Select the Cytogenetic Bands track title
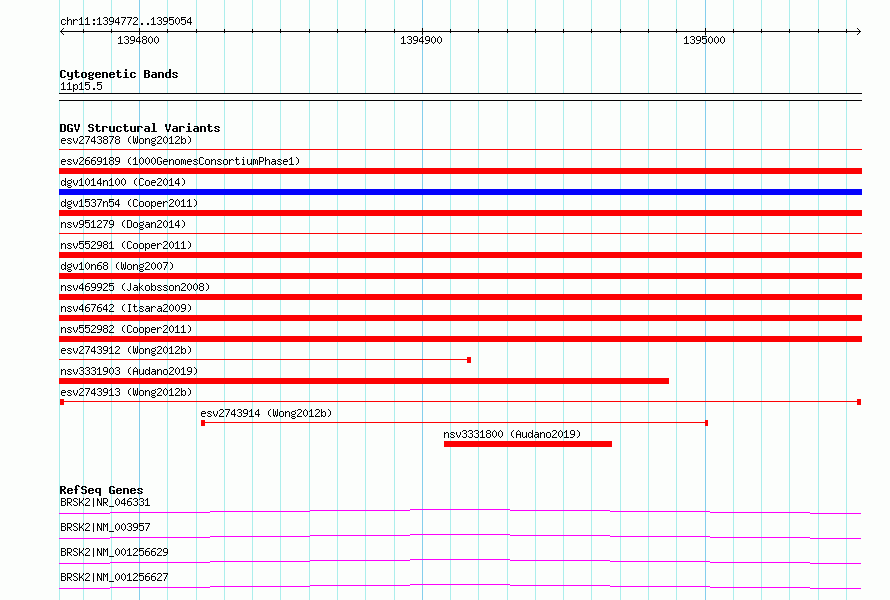The height and width of the screenshot is (600, 890). [x=119, y=74]
